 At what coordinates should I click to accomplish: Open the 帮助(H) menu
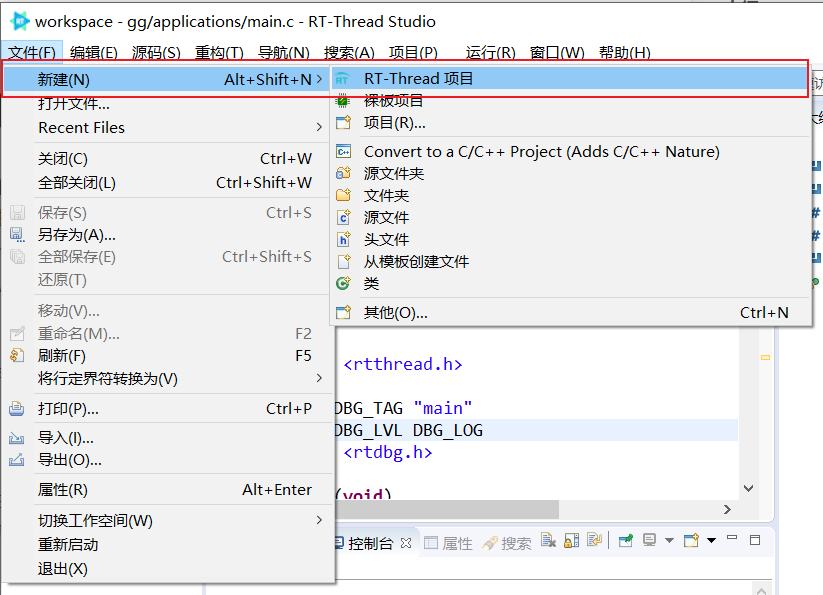pyautogui.click(x=625, y=52)
